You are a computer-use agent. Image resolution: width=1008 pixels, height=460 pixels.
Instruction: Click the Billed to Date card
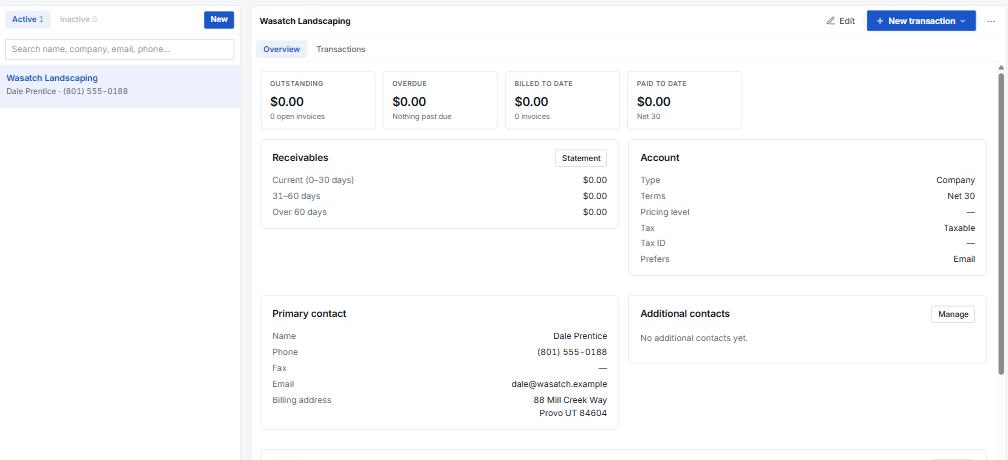point(562,100)
